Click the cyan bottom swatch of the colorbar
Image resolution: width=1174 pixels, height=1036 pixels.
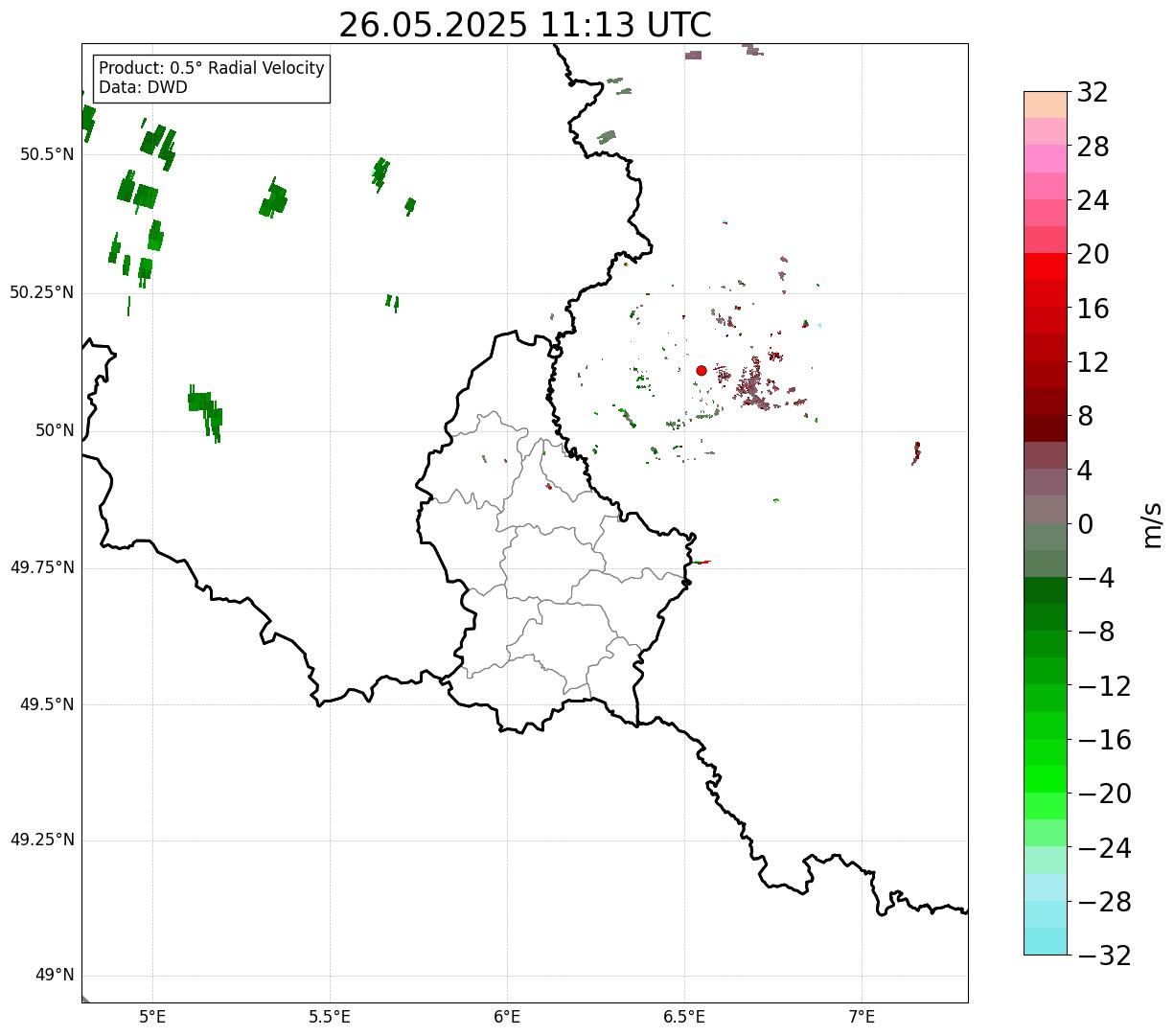pos(1046,941)
